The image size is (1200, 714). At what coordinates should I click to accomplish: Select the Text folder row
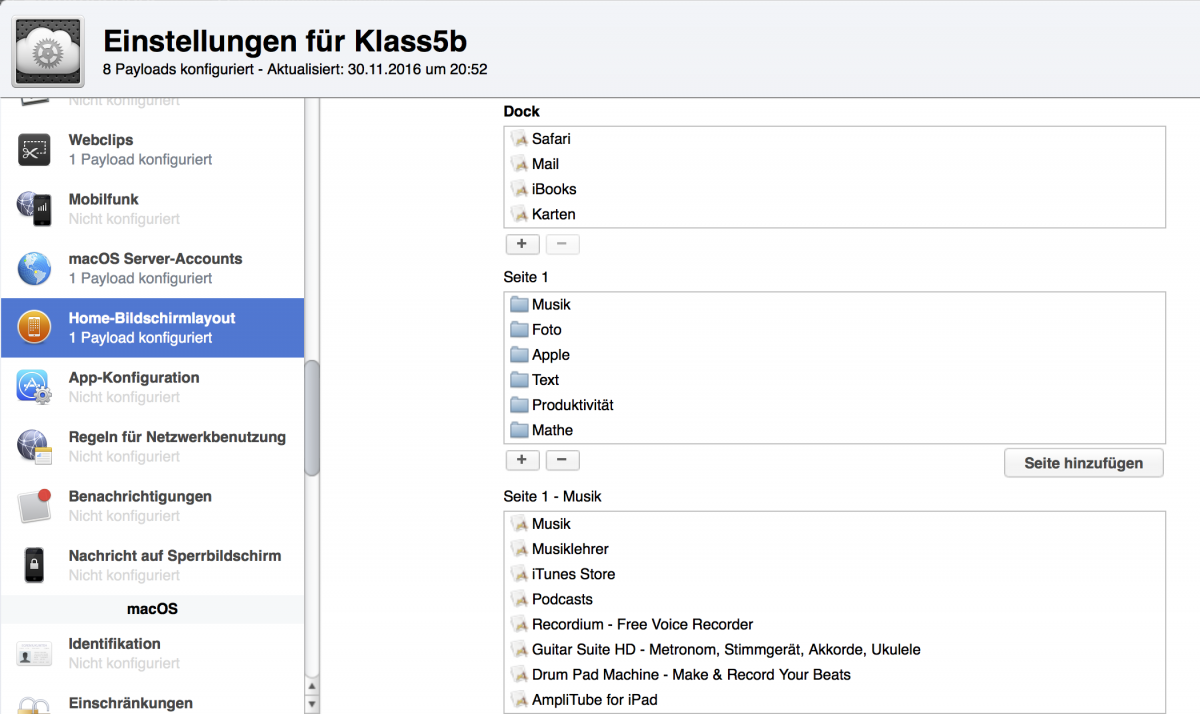pos(835,379)
